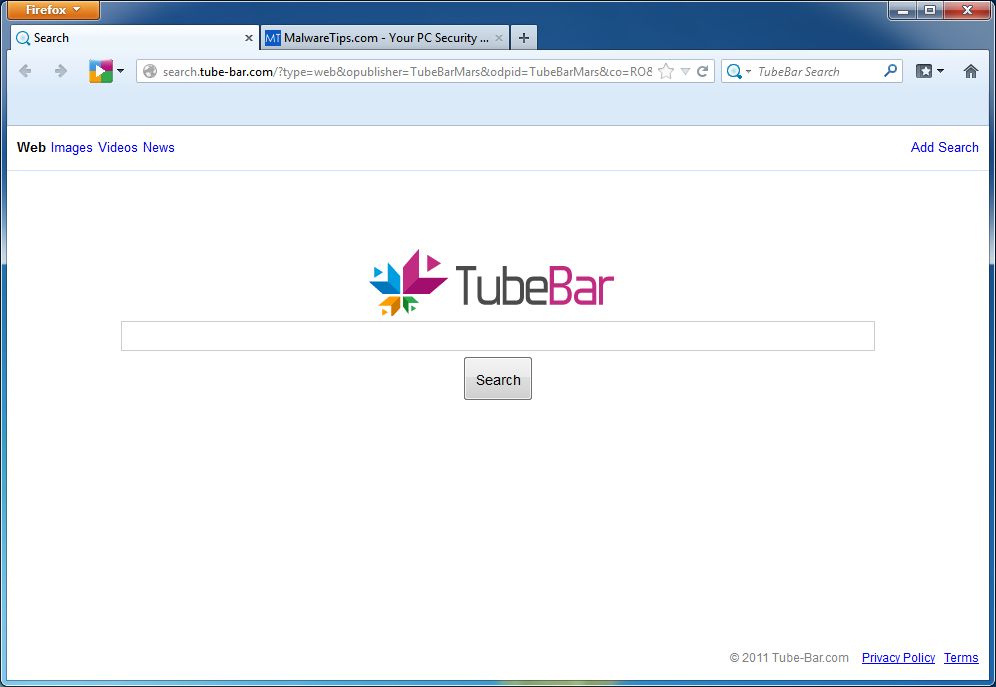996x687 pixels.
Task: Reload the current page
Action: (x=703, y=71)
